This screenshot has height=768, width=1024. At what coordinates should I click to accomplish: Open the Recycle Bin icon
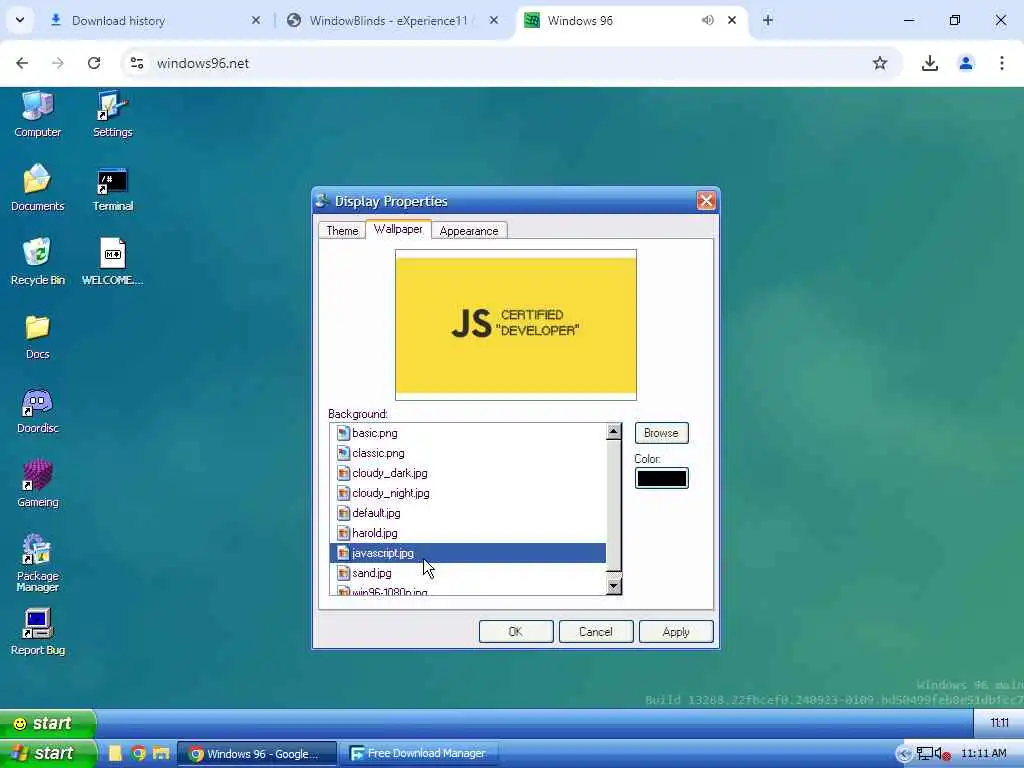[37, 262]
